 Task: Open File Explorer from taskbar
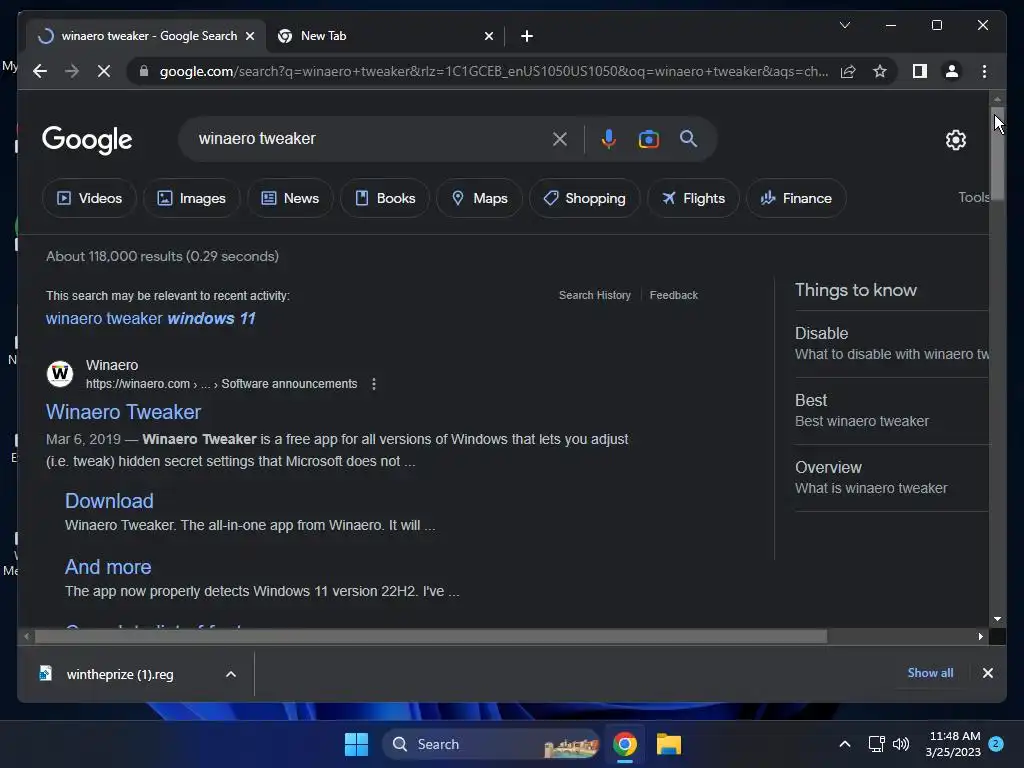tap(669, 744)
